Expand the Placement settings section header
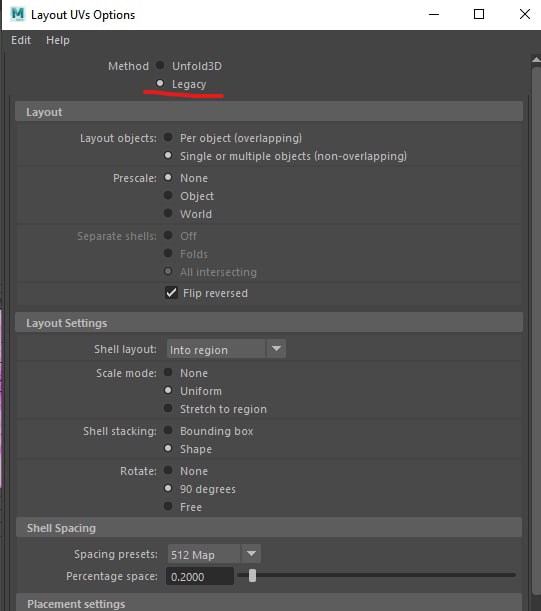This screenshot has height=611, width=541. [269, 603]
